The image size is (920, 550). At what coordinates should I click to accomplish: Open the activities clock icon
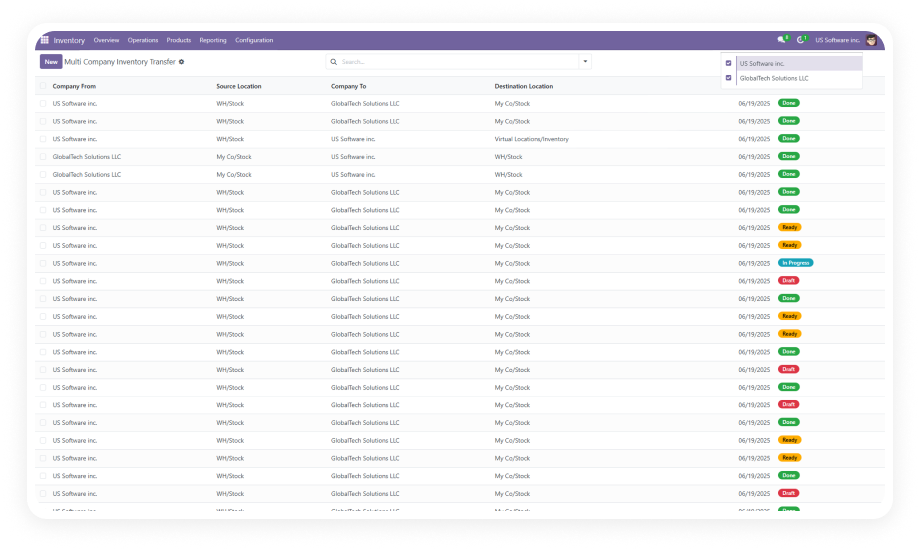coord(800,40)
